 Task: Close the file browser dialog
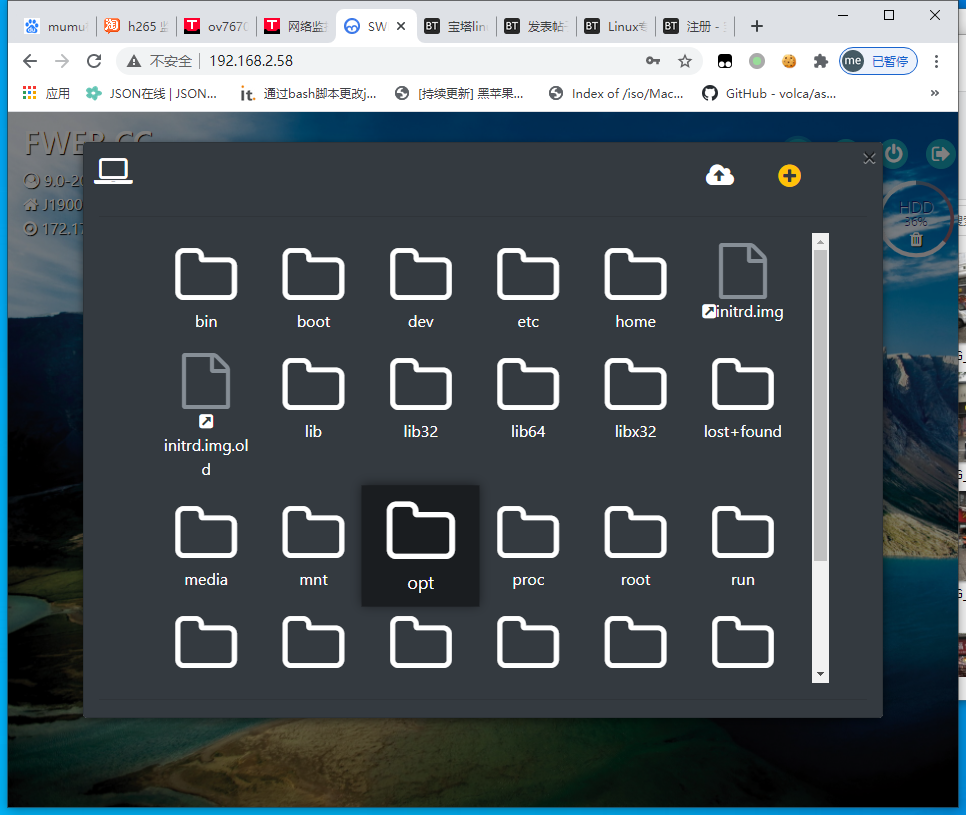[869, 157]
